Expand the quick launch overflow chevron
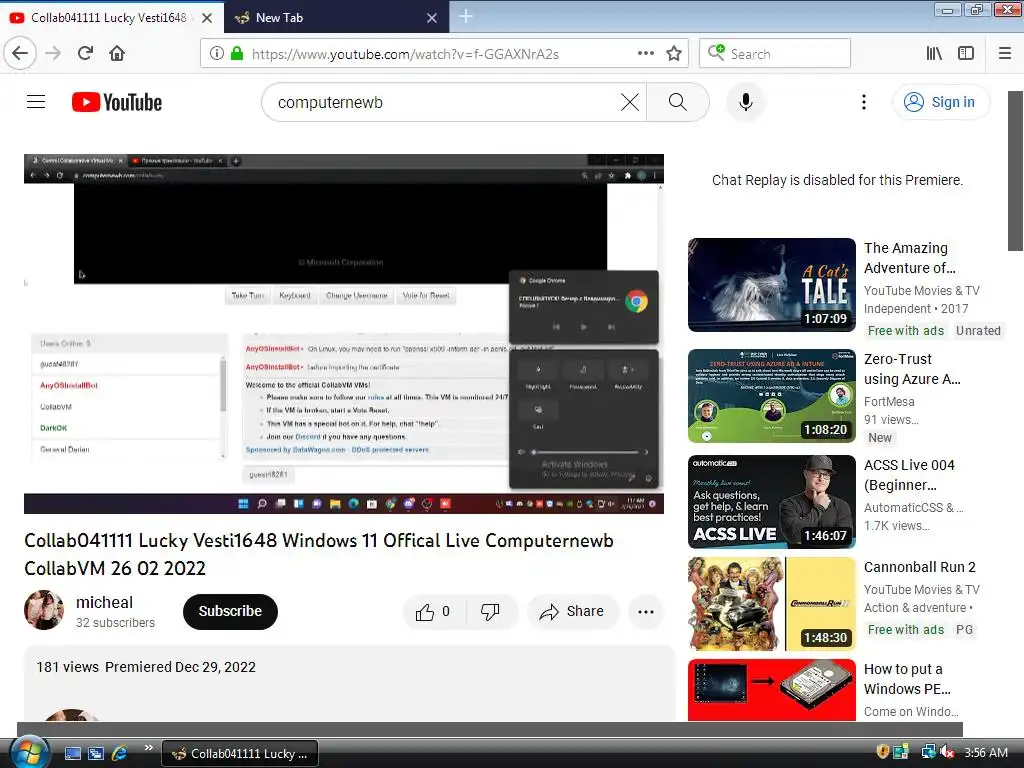Image resolution: width=1024 pixels, height=768 pixels. [148, 748]
